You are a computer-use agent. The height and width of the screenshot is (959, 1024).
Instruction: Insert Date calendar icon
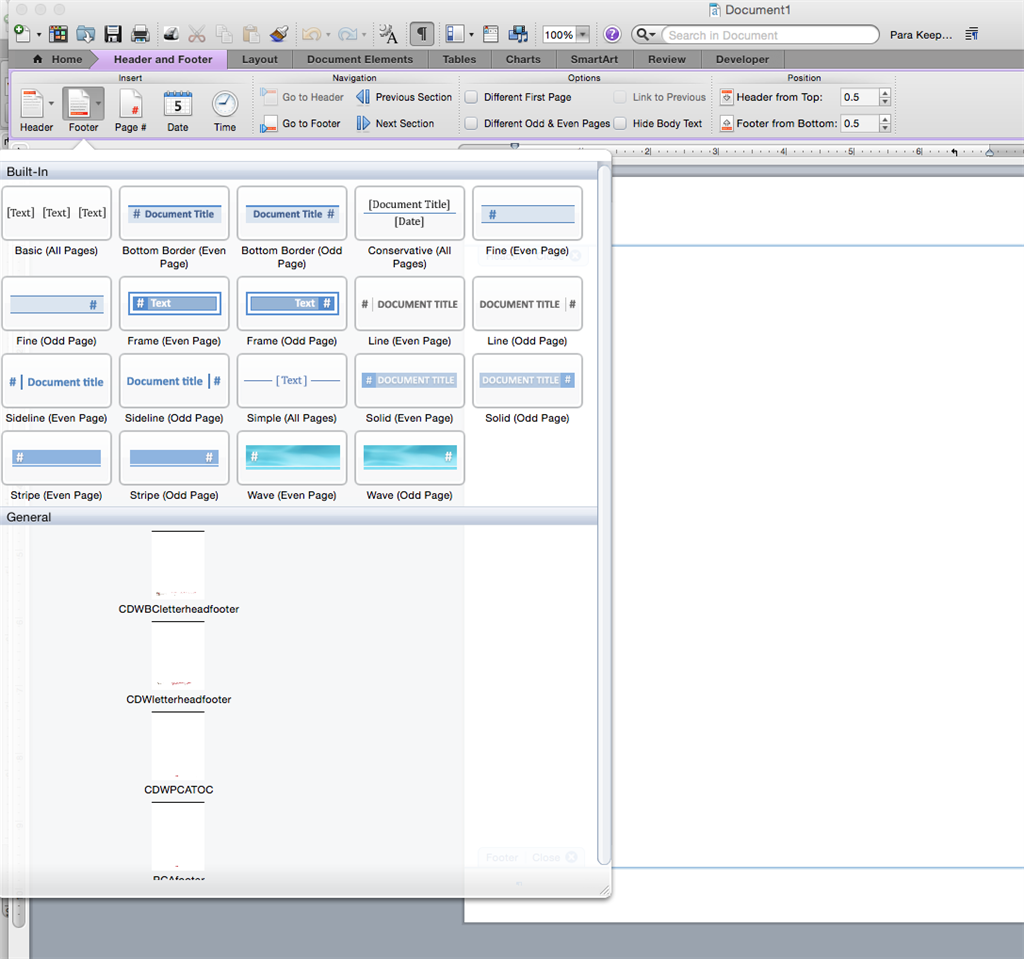pos(177,109)
